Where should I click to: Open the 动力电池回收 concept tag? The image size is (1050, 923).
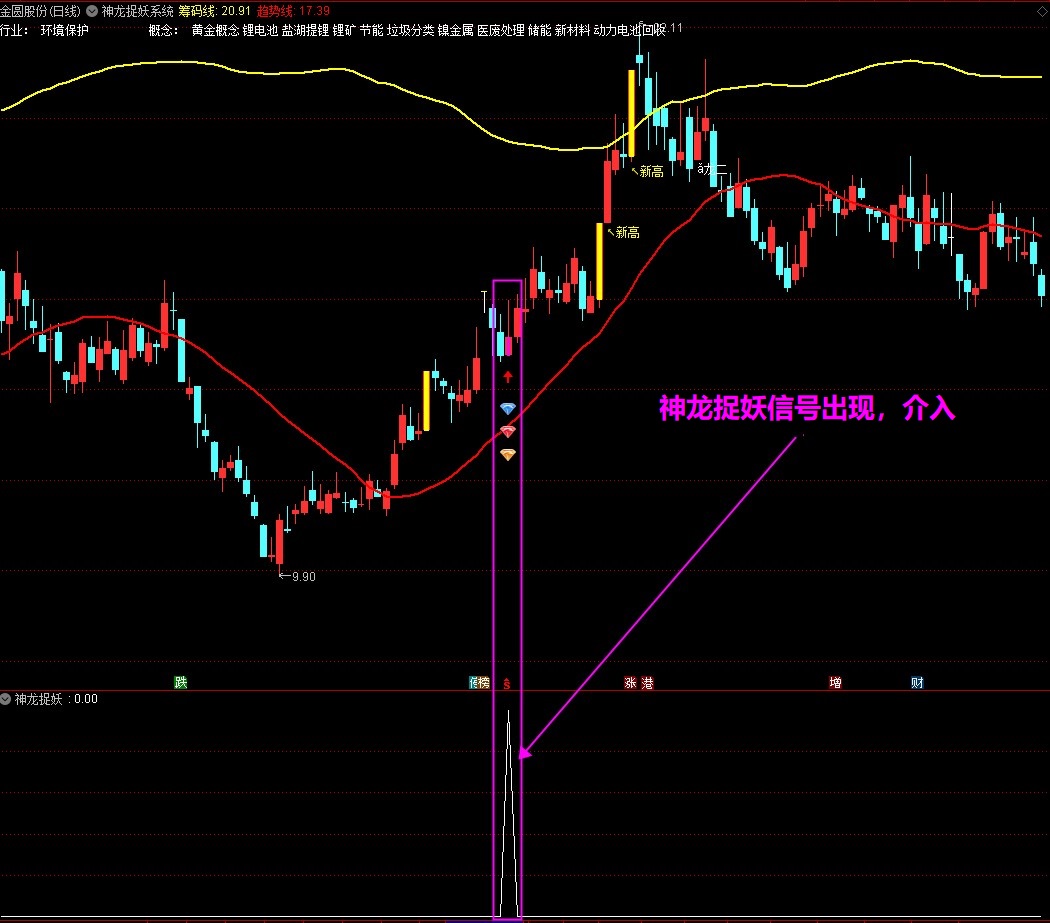(x=629, y=30)
